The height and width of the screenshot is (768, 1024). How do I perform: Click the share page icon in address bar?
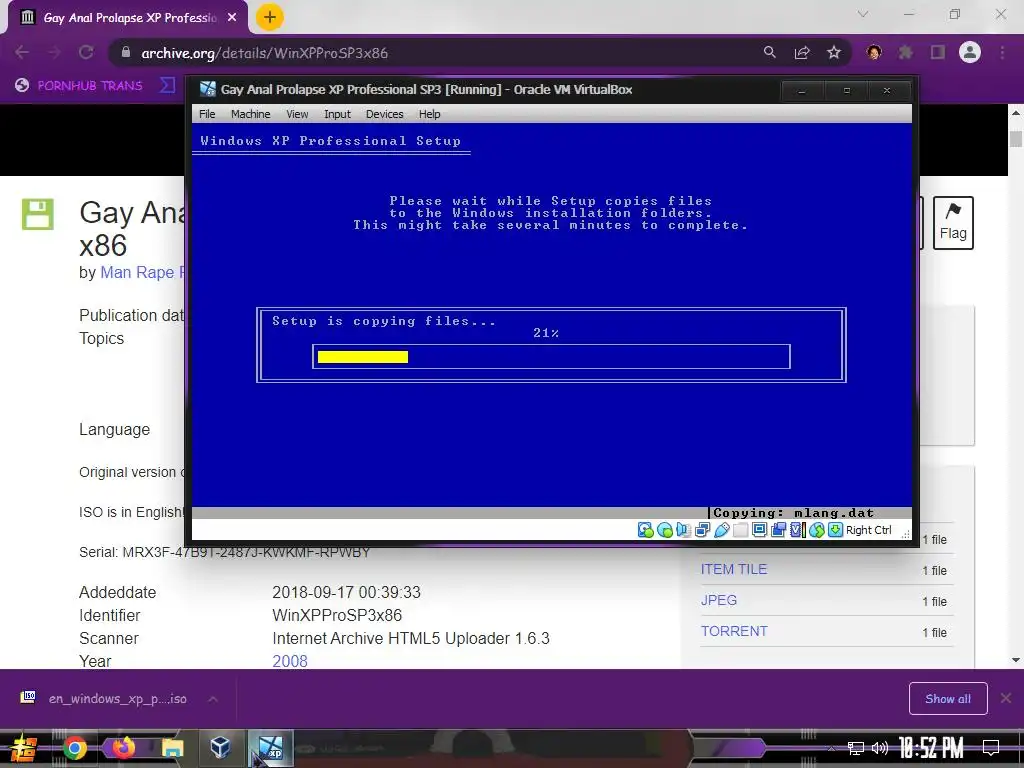click(x=802, y=52)
